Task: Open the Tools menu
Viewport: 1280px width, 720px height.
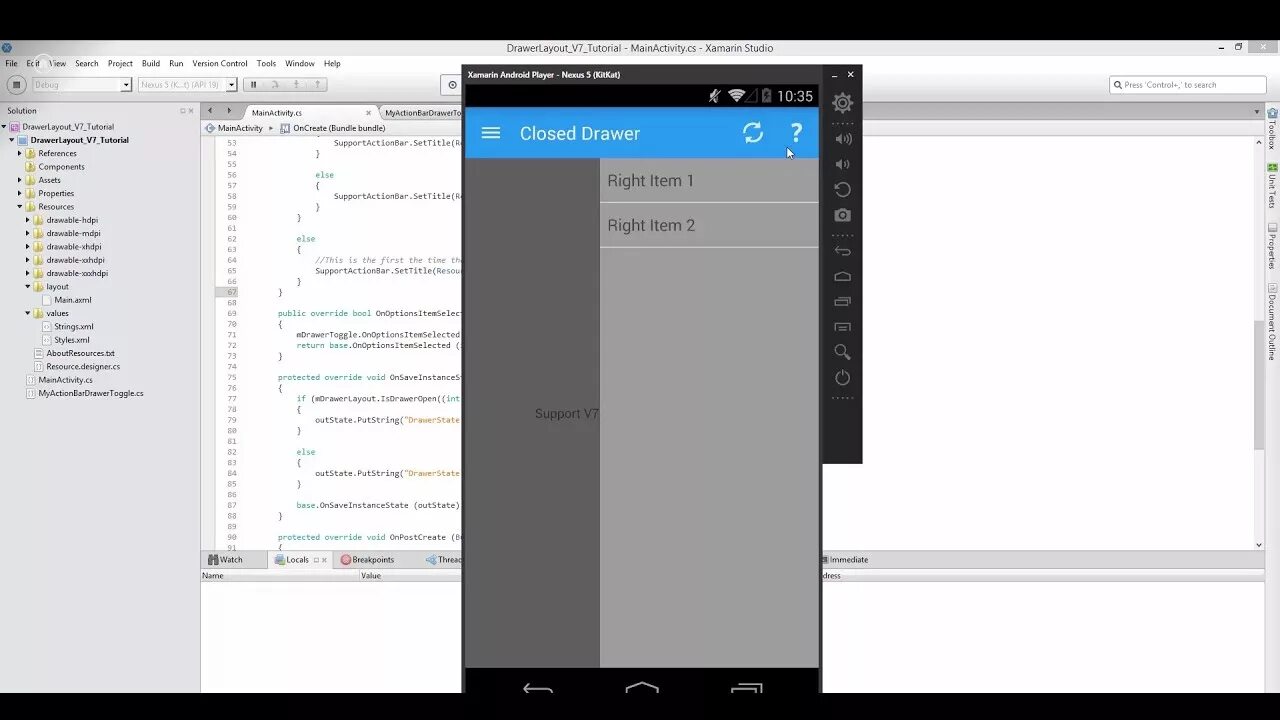Action: point(266,63)
